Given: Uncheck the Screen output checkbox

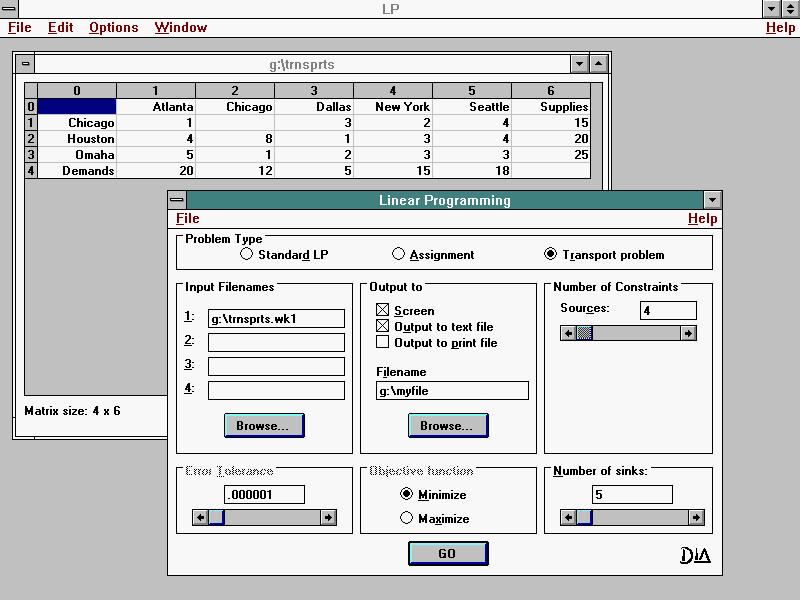Looking at the screenshot, I should click(x=382, y=310).
